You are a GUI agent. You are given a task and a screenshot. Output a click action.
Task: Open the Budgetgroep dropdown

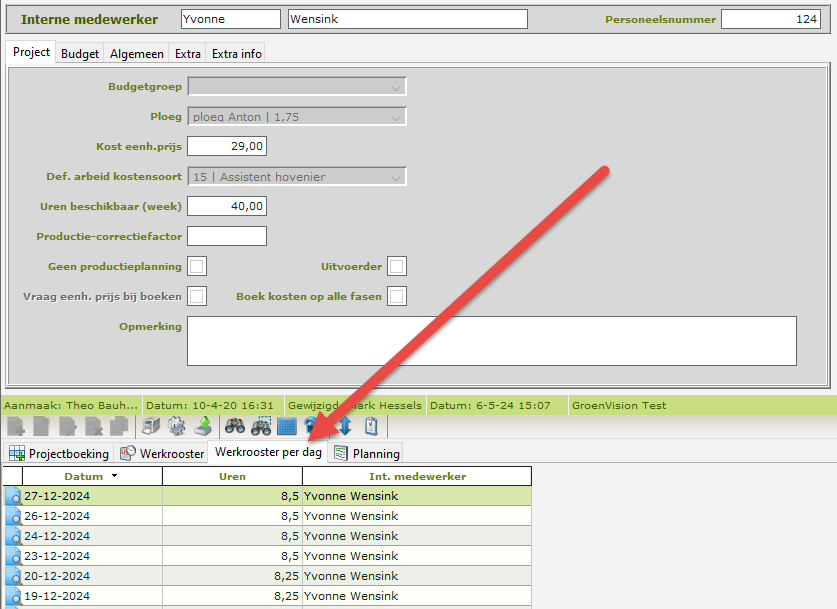tap(297, 87)
